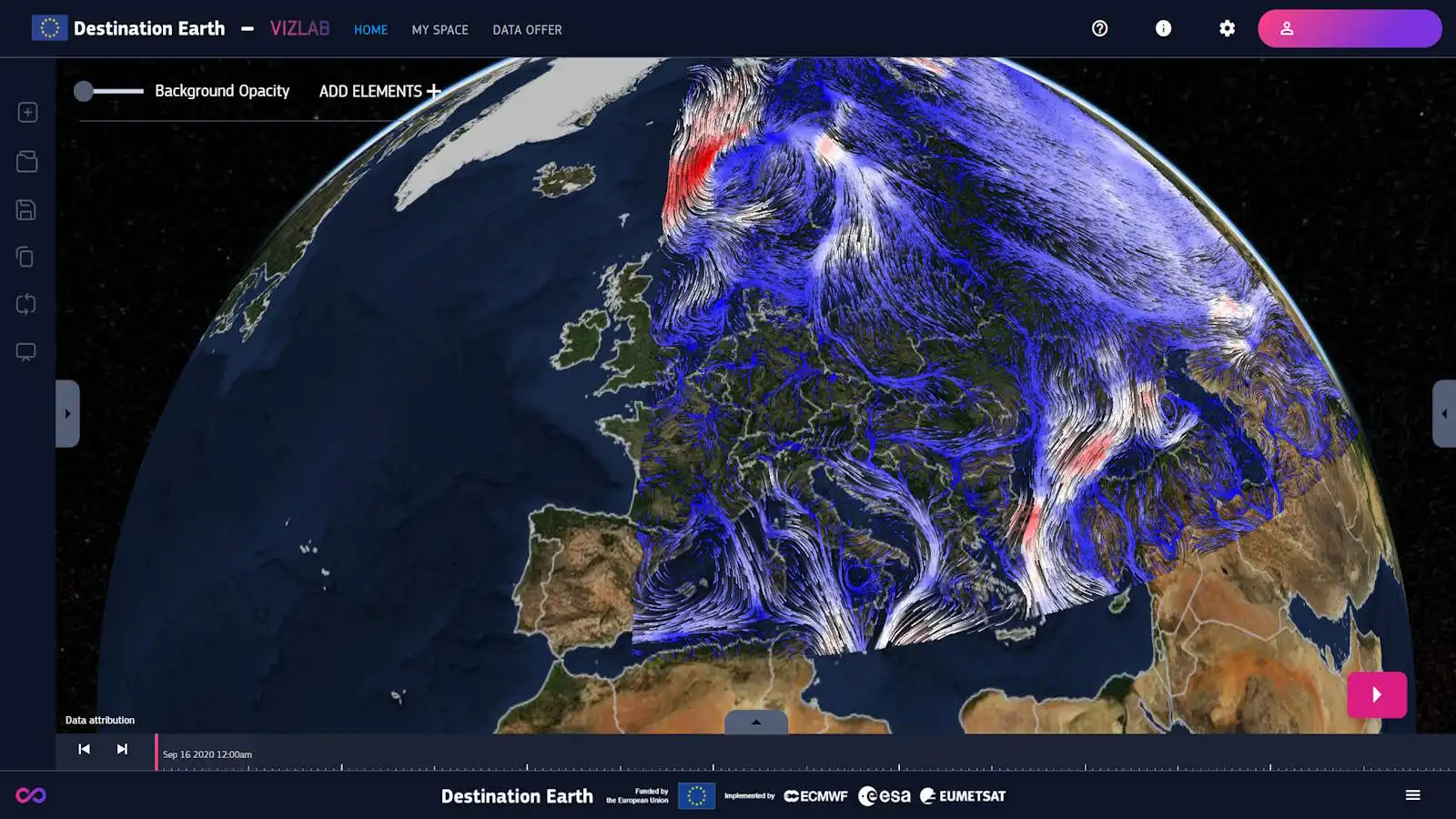The height and width of the screenshot is (819, 1456).
Task: Expand the left side panel arrow
Action: (x=67, y=414)
